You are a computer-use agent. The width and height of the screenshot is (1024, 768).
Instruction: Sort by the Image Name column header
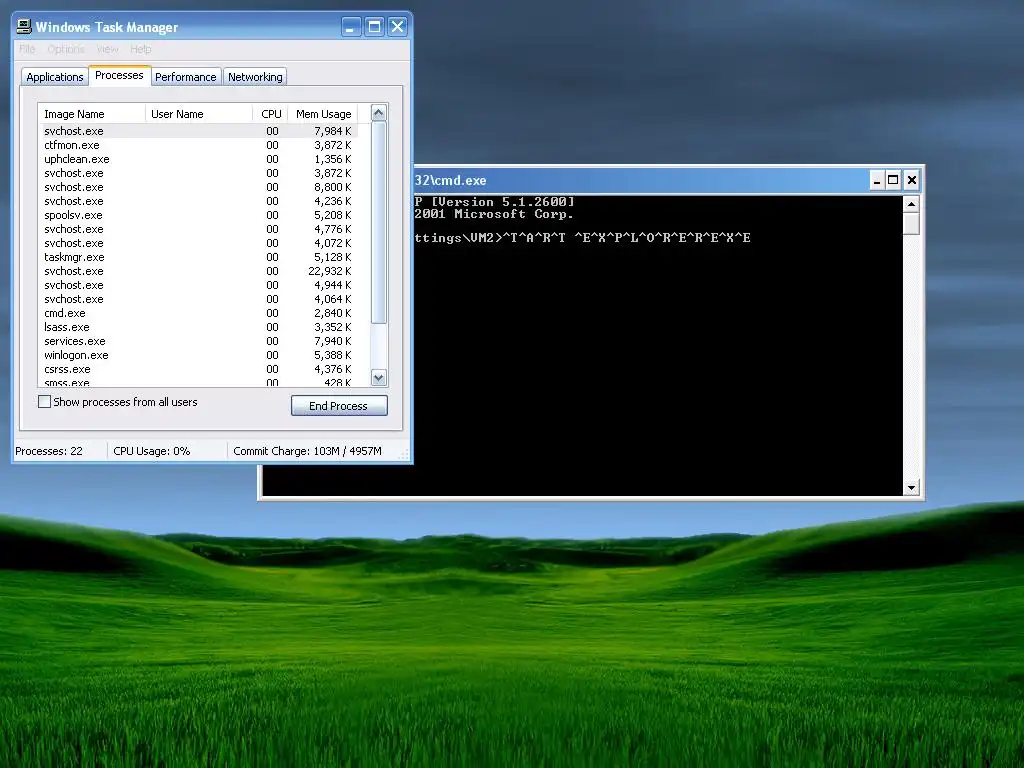(x=92, y=114)
